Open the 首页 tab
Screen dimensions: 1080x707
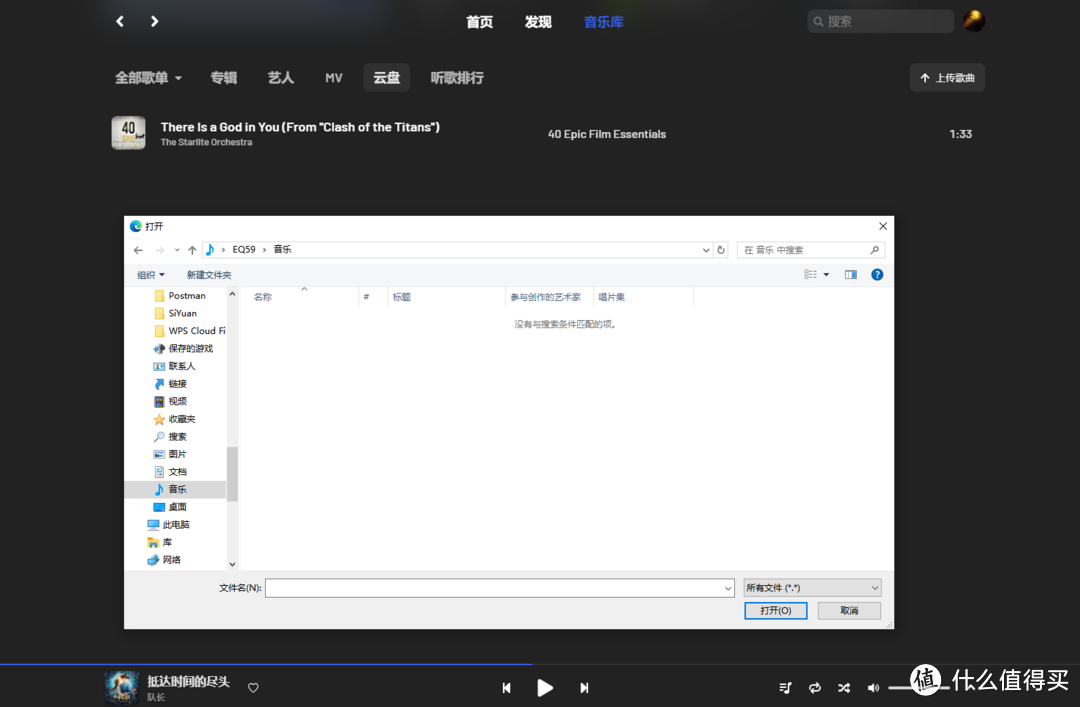point(479,22)
